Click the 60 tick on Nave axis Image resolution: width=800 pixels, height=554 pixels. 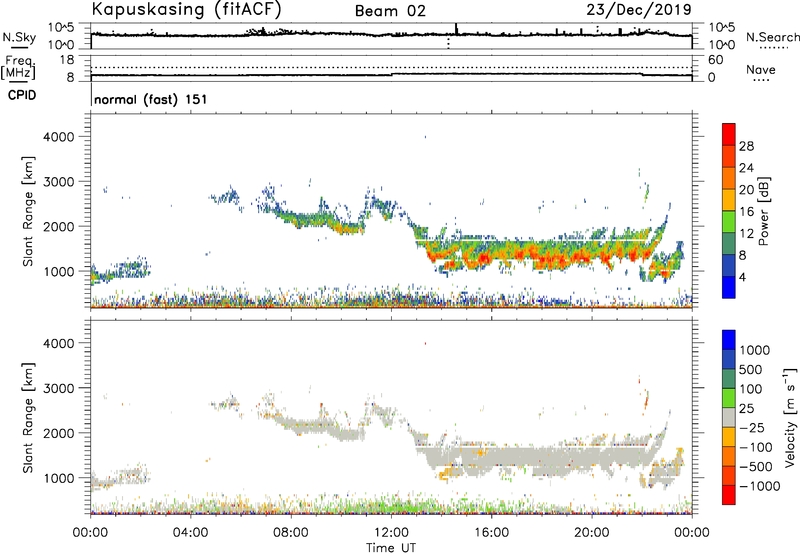[x=715, y=60]
